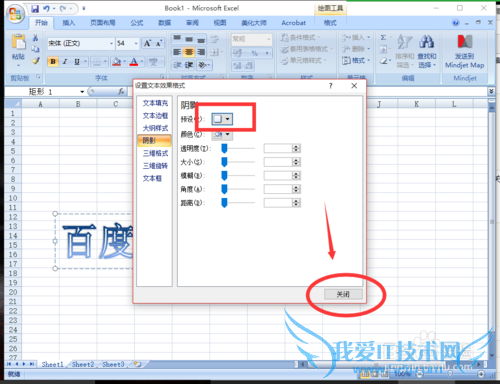The image size is (500, 384).
Task: Move the transparency slider
Action: click(224, 148)
